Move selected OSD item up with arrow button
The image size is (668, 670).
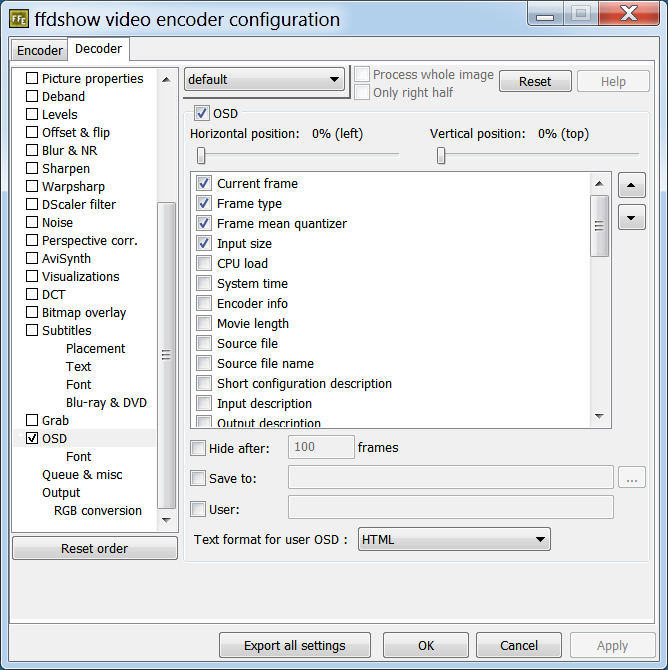click(x=631, y=185)
